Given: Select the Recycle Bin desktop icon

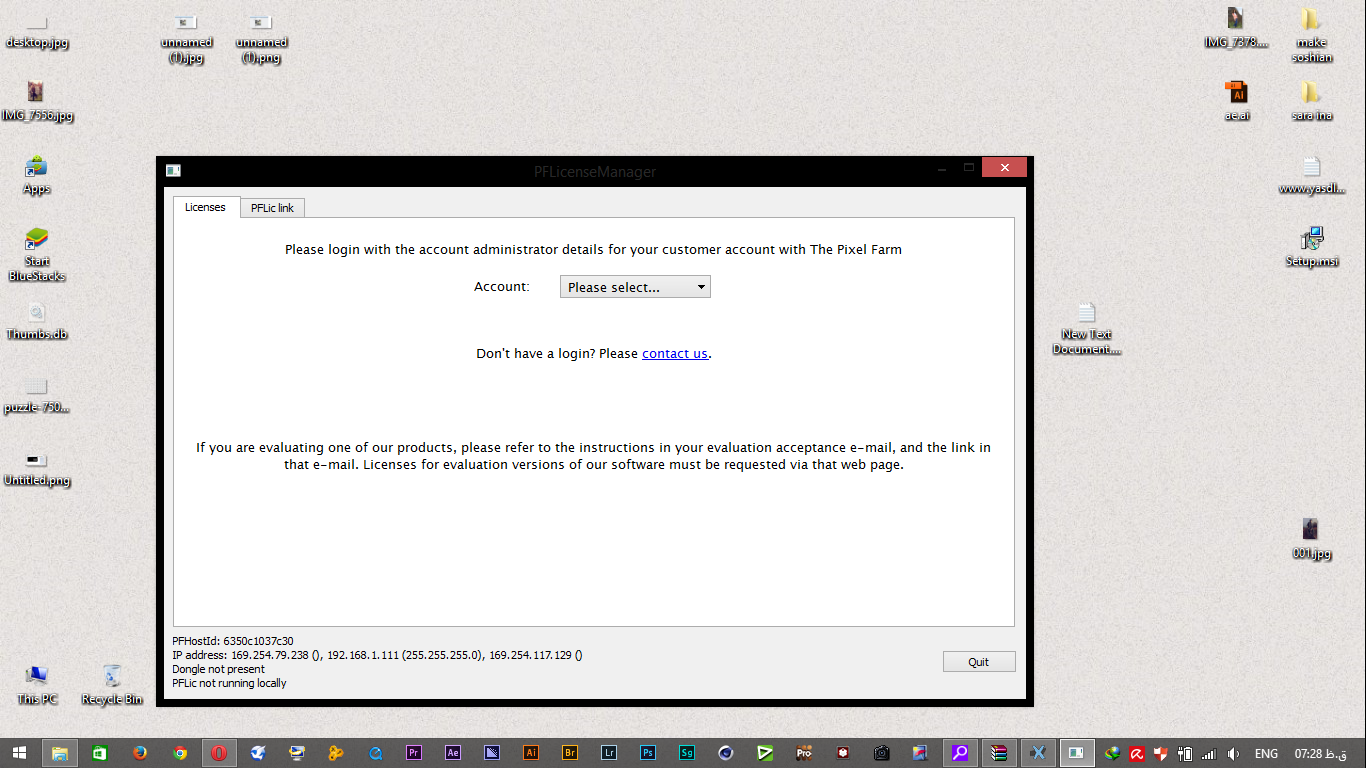Looking at the screenshot, I should [x=112, y=685].
